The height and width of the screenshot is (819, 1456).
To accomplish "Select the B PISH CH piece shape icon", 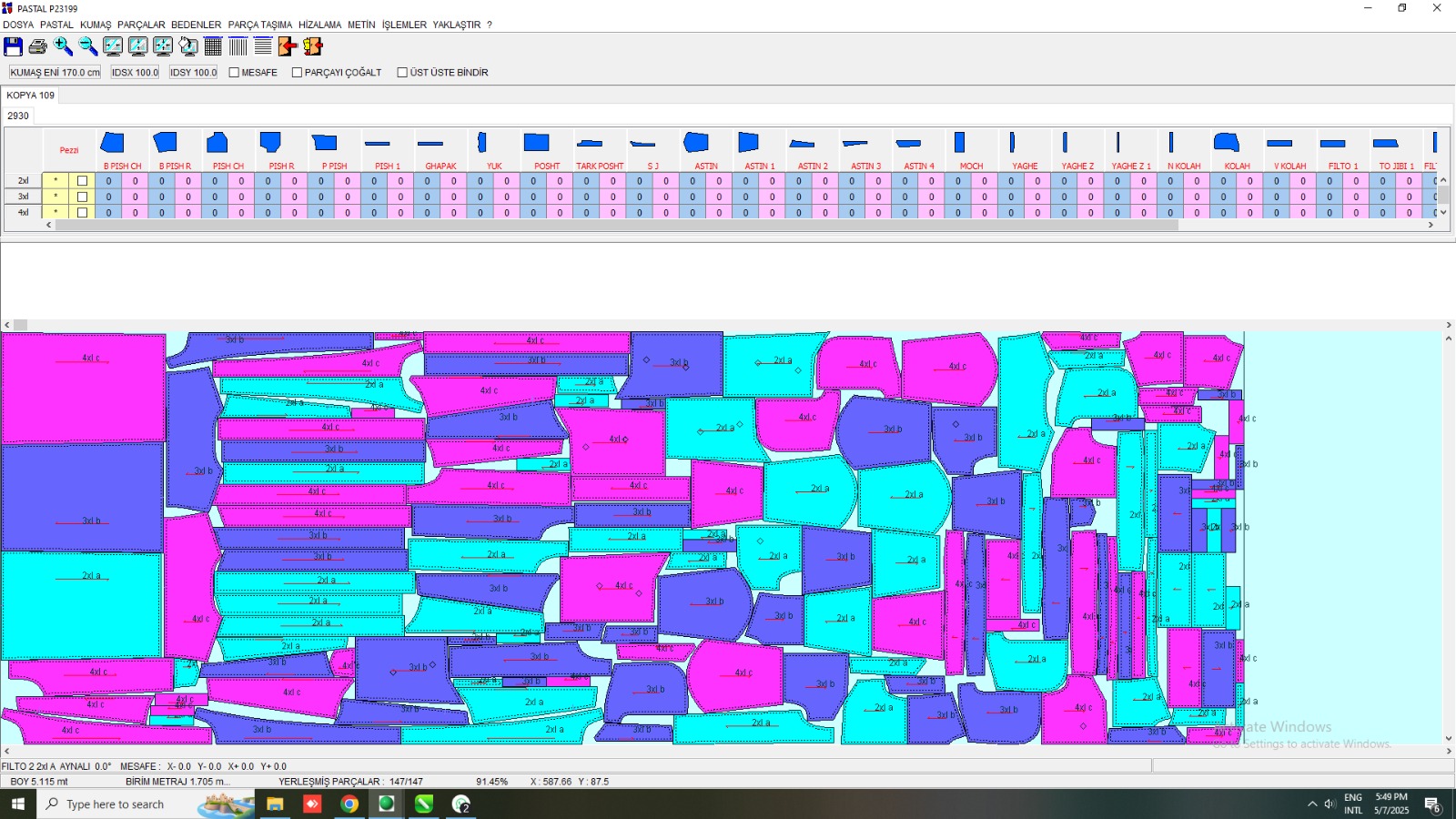I will (113, 143).
